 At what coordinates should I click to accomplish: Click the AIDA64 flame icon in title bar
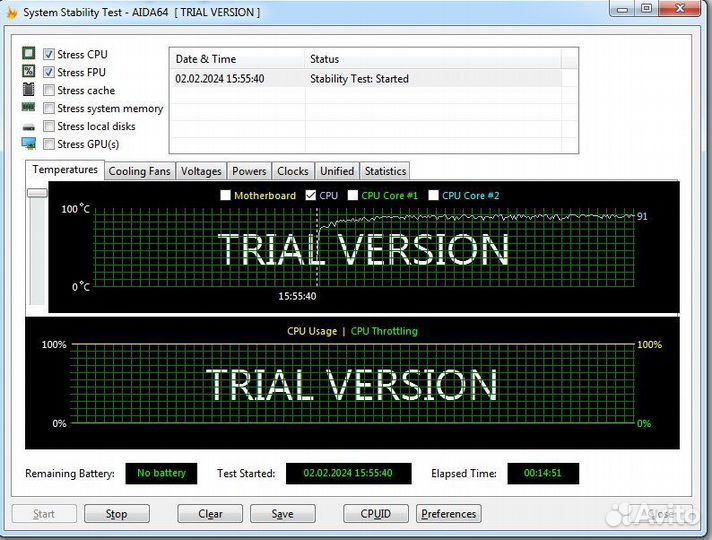click(x=12, y=12)
